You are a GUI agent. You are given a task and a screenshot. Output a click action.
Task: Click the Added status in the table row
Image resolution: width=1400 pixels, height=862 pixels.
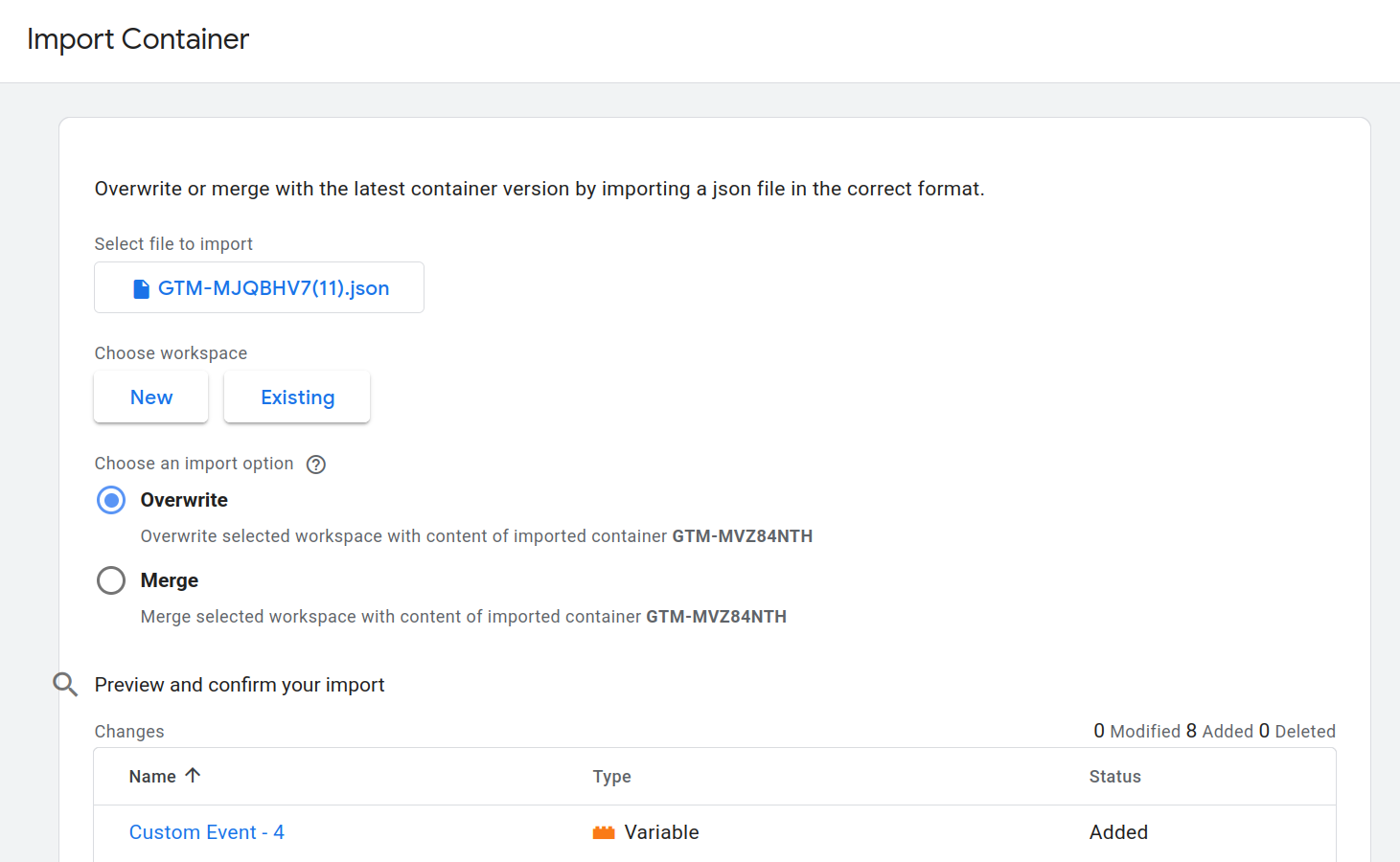[1118, 831]
